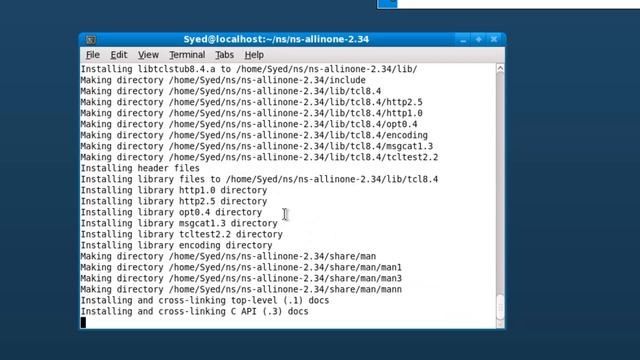Click the line 'Installing libtclstub8.4.a' at top

pyautogui.click(x=249, y=69)
